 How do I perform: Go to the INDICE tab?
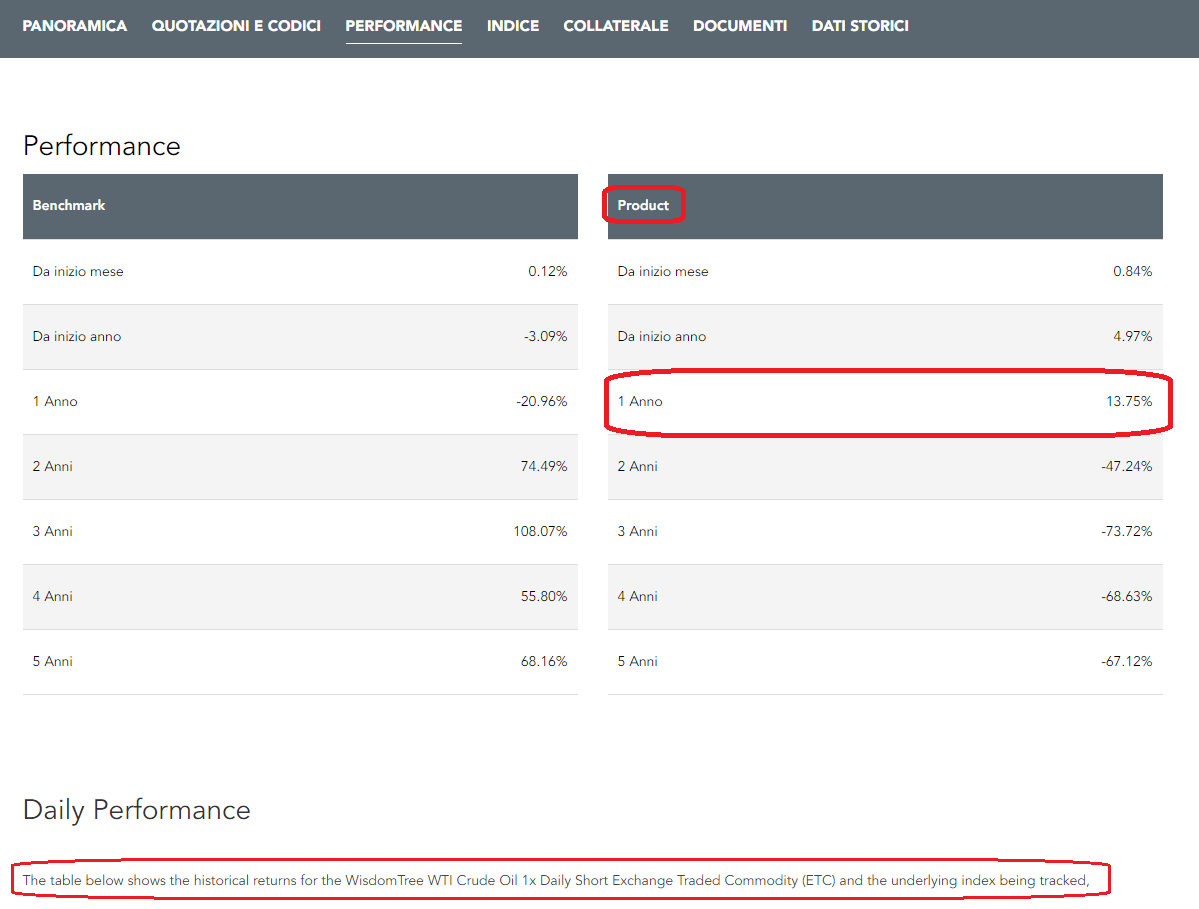(513, 26)
